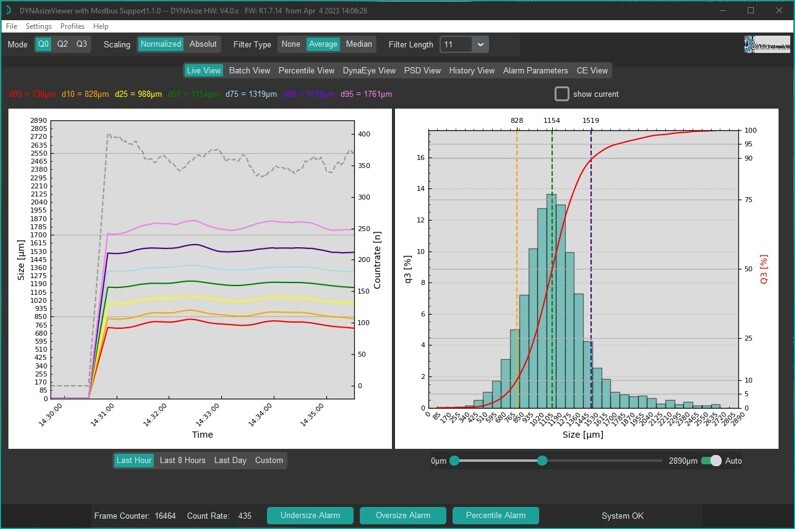
Task: Select Q2 mode
Action: pyautogui.click(x=62, y=44)
